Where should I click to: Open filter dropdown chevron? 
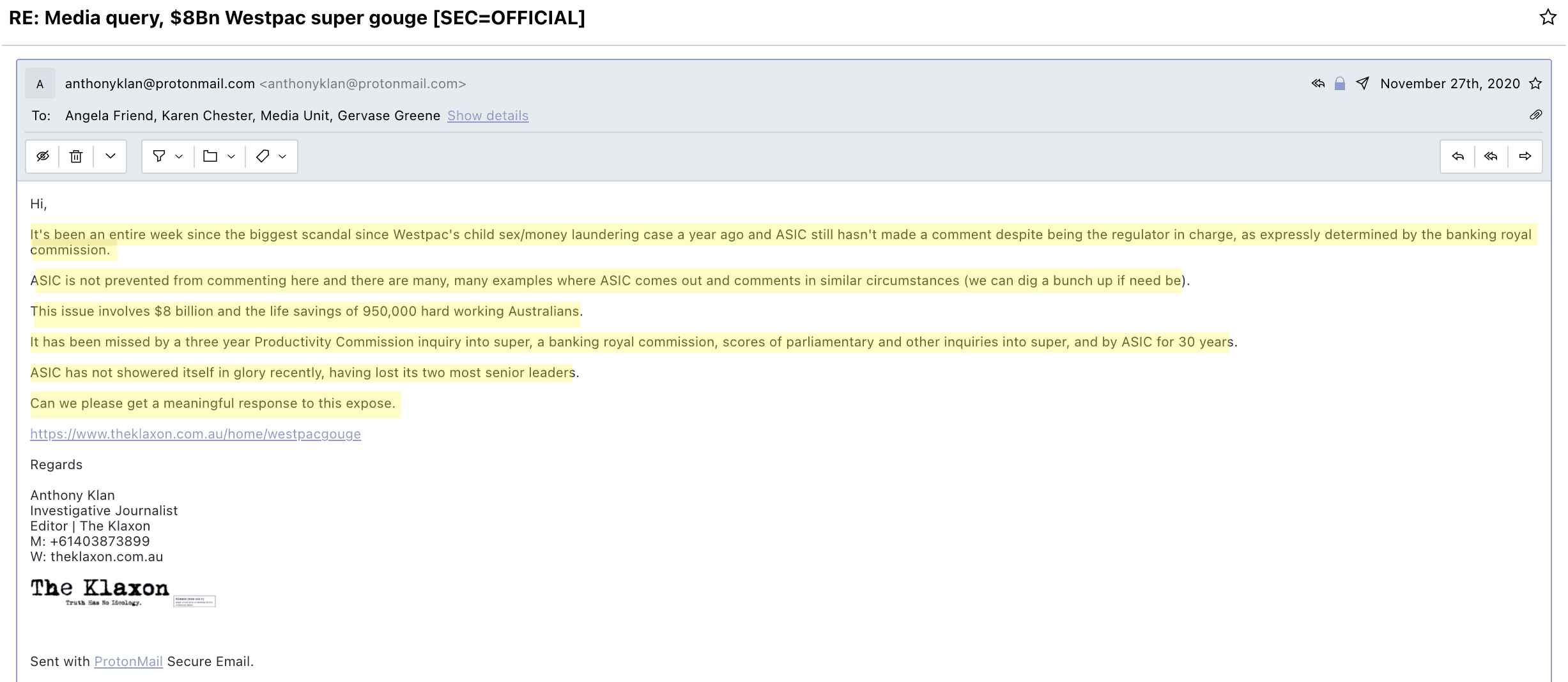pos(179,157)
